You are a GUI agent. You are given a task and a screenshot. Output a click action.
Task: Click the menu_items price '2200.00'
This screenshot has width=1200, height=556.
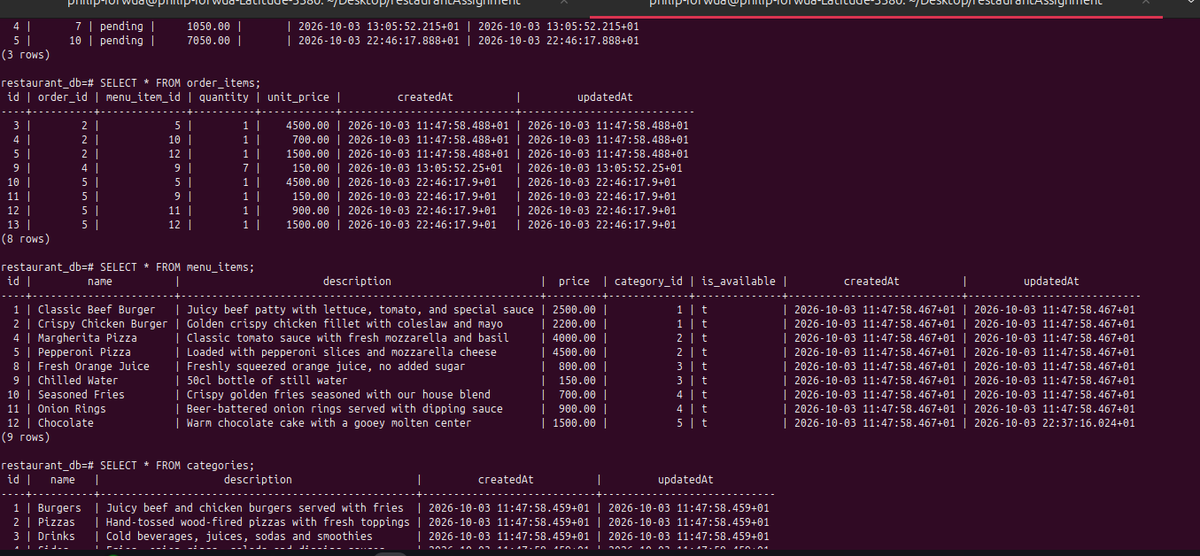[574, 324]
